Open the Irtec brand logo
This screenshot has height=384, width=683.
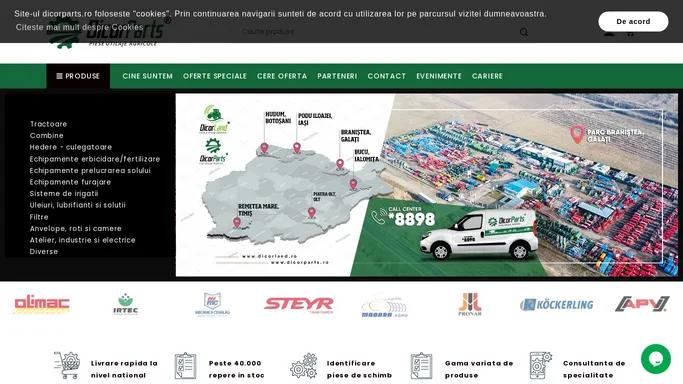point(125,304)
